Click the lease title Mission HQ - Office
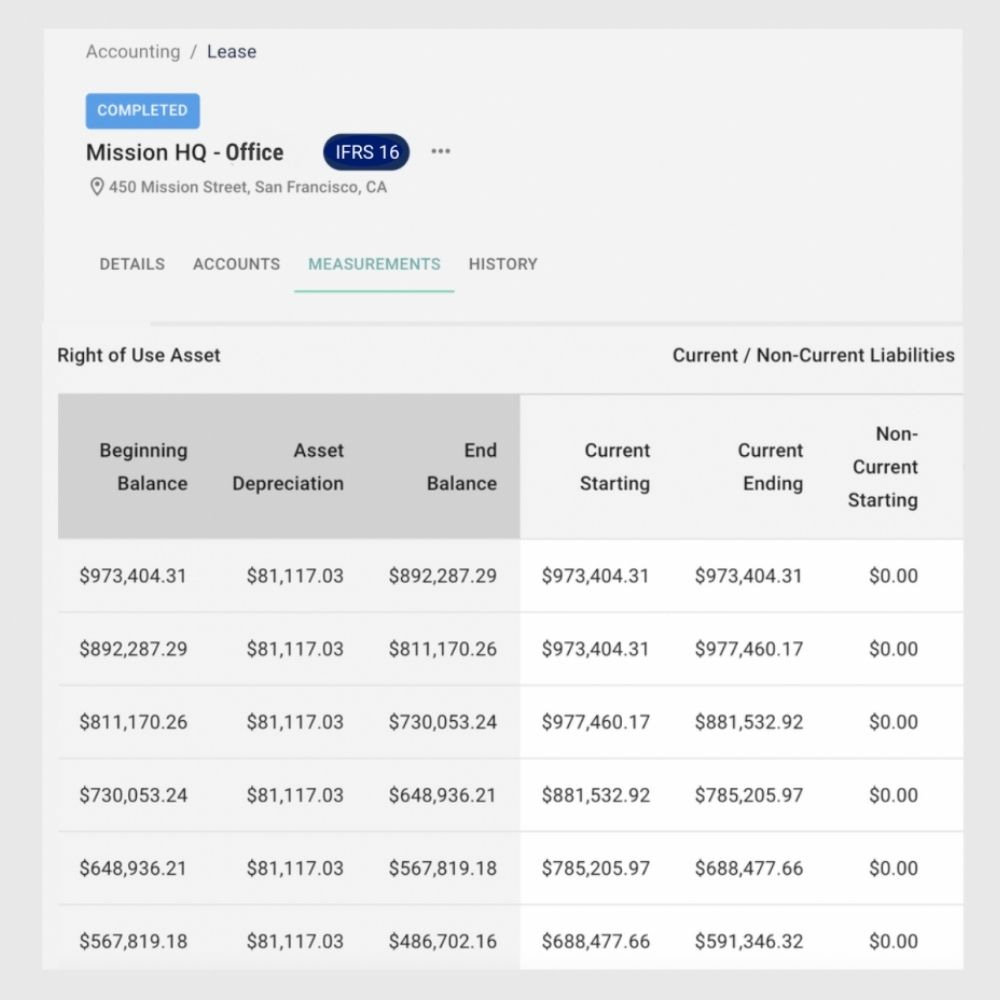This screenshot has width=1000, height=1000. 185,152
